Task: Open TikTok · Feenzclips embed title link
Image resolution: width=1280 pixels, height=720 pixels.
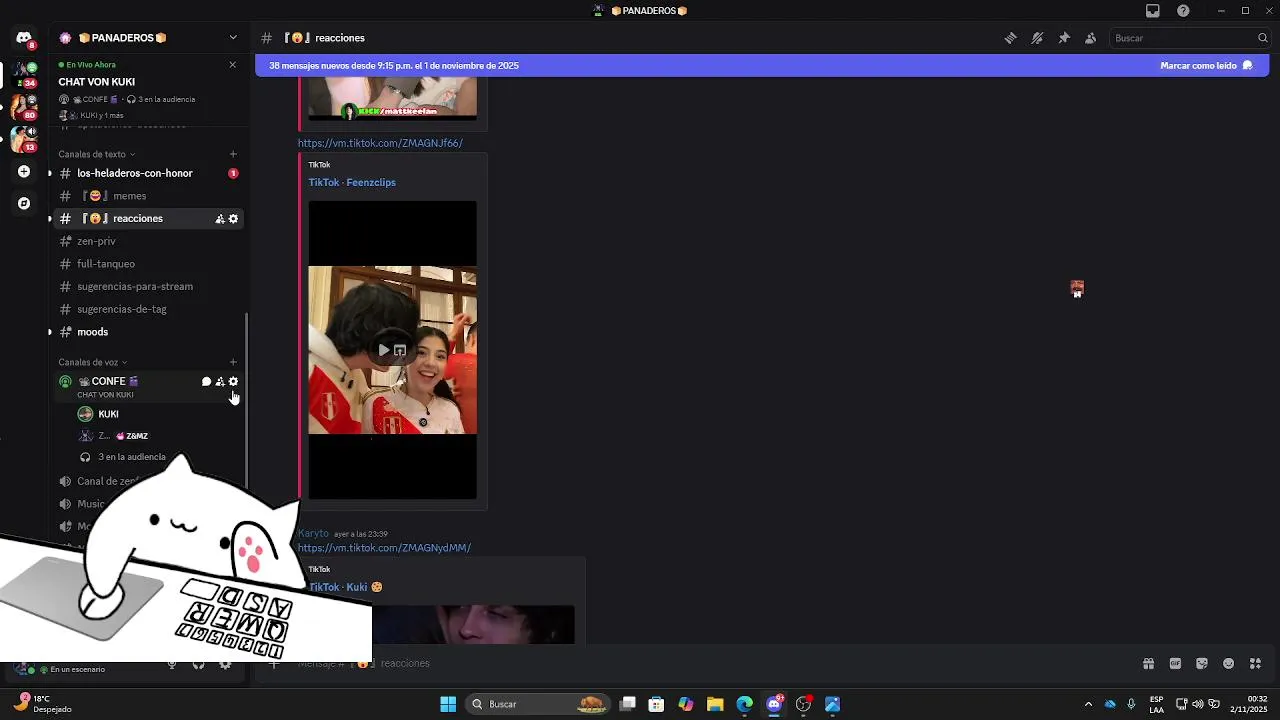Action: coord(352,182)
